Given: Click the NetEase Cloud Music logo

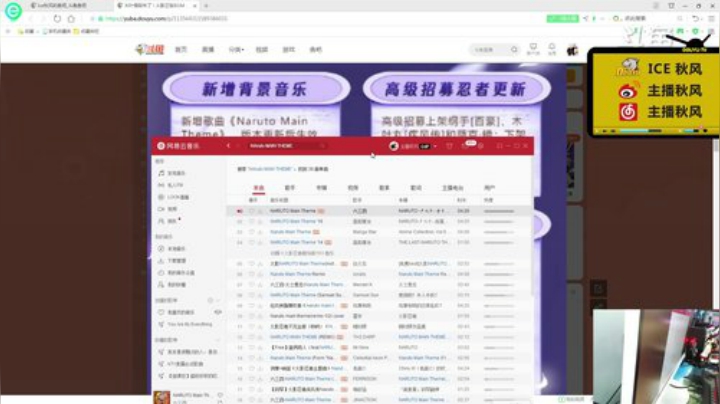Looking at the screenshot, I should tap(178, 146).
